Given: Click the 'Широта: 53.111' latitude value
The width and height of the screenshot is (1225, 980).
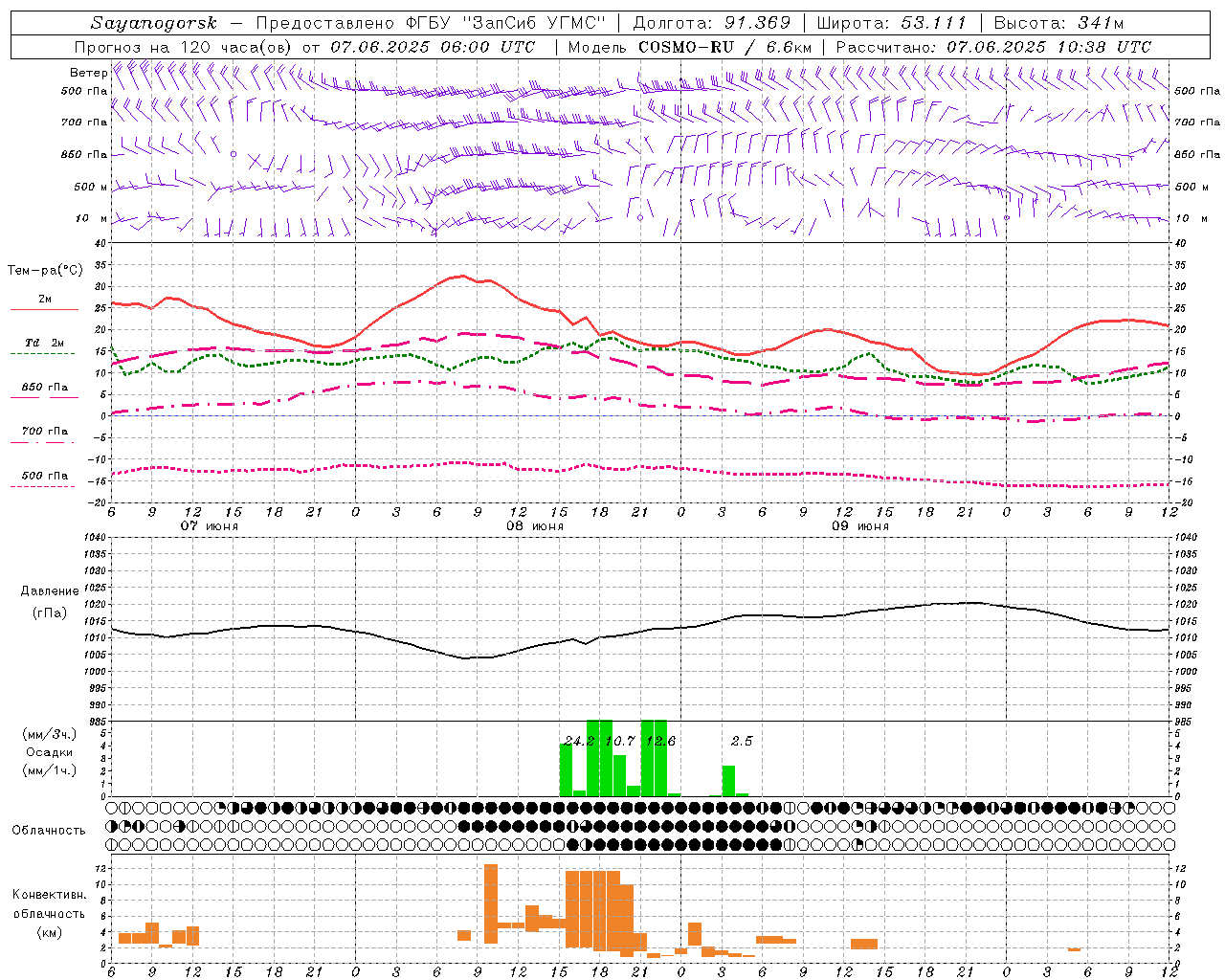Looking at the screenshot, I should pyautogui.click(x=892, y=23).
